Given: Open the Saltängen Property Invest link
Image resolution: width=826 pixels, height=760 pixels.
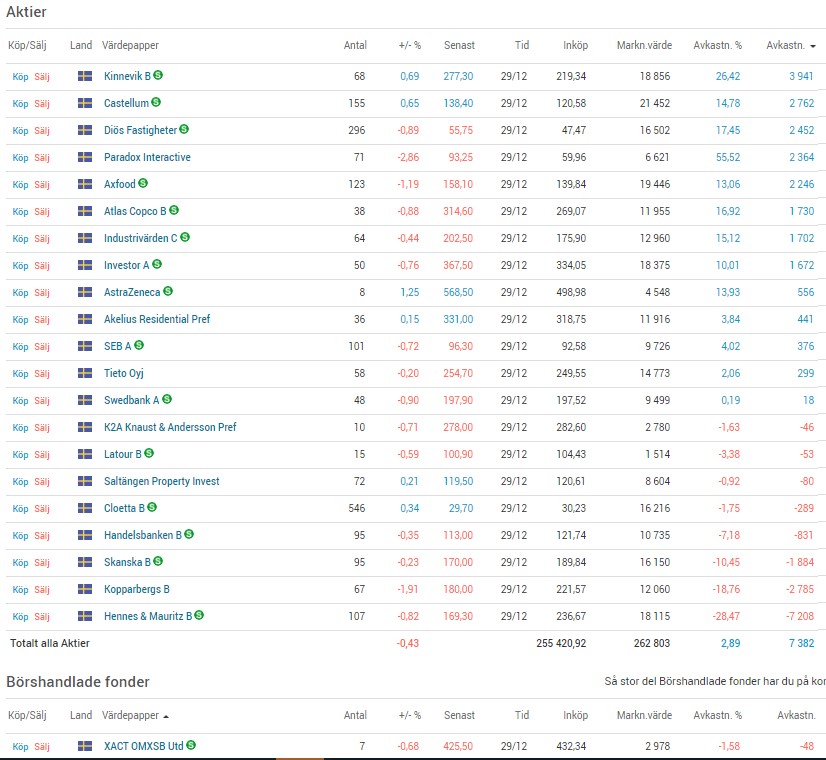Looking at the screenshot, I should point(161,481).
